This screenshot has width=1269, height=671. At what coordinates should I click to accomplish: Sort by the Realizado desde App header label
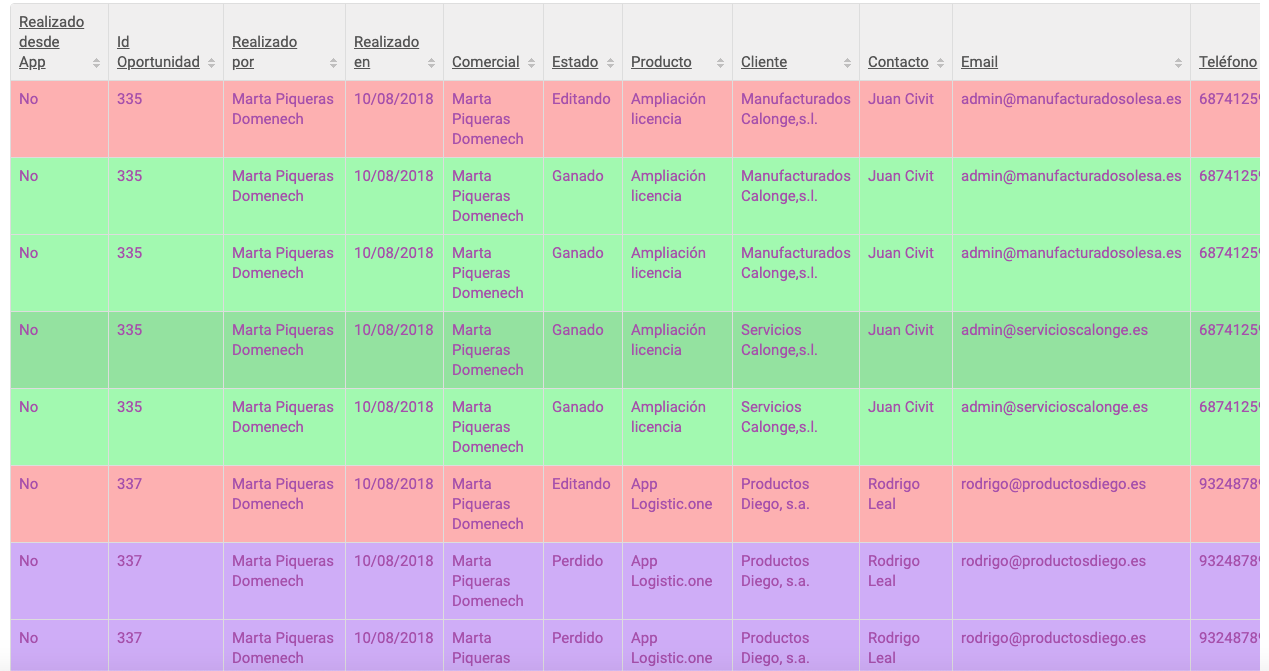click(52, 42)
